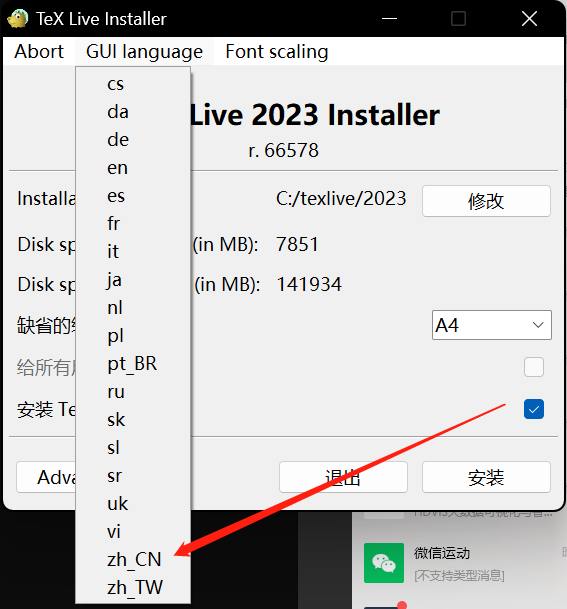
Task: Click the 修改 button next to install path
Action: [486, 201]
